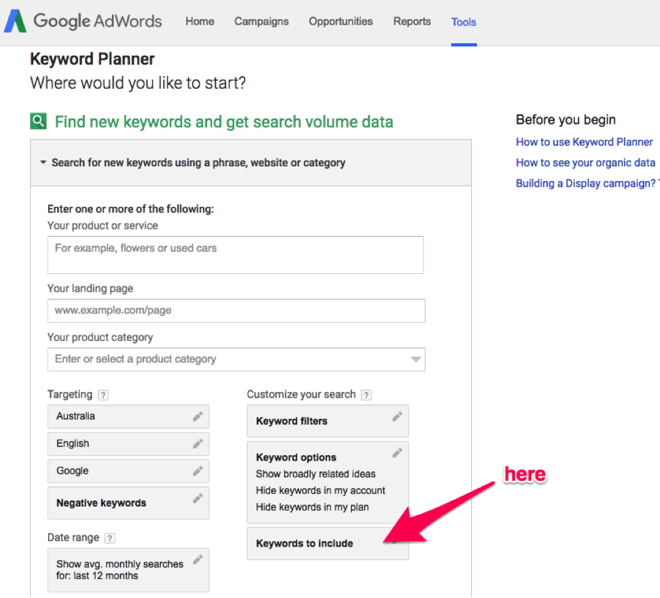Click the Keyword Planner title
Viewport: 660px width, 598px height.
tap(92, 59)
